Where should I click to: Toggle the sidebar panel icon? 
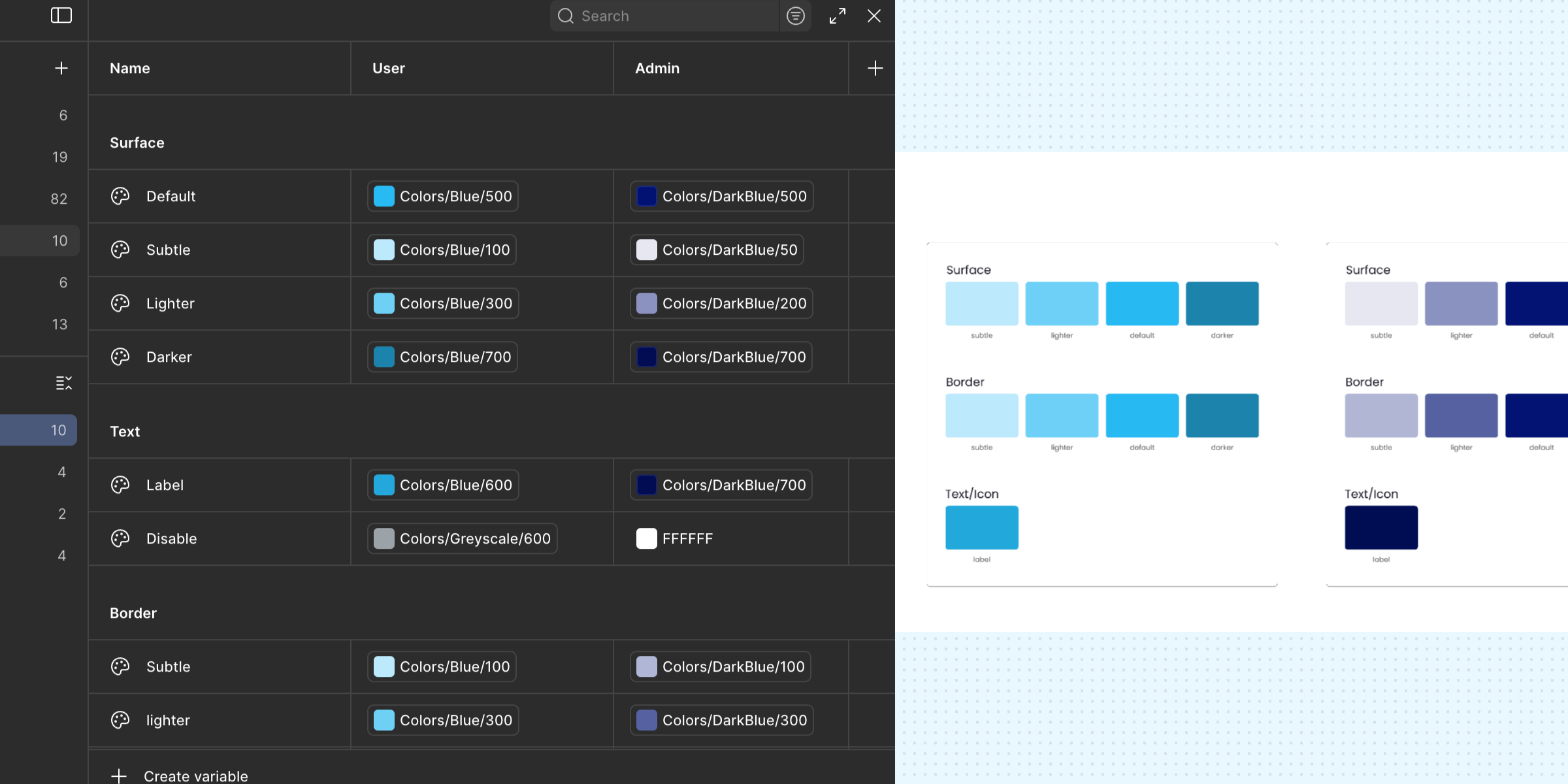point(61,16)
